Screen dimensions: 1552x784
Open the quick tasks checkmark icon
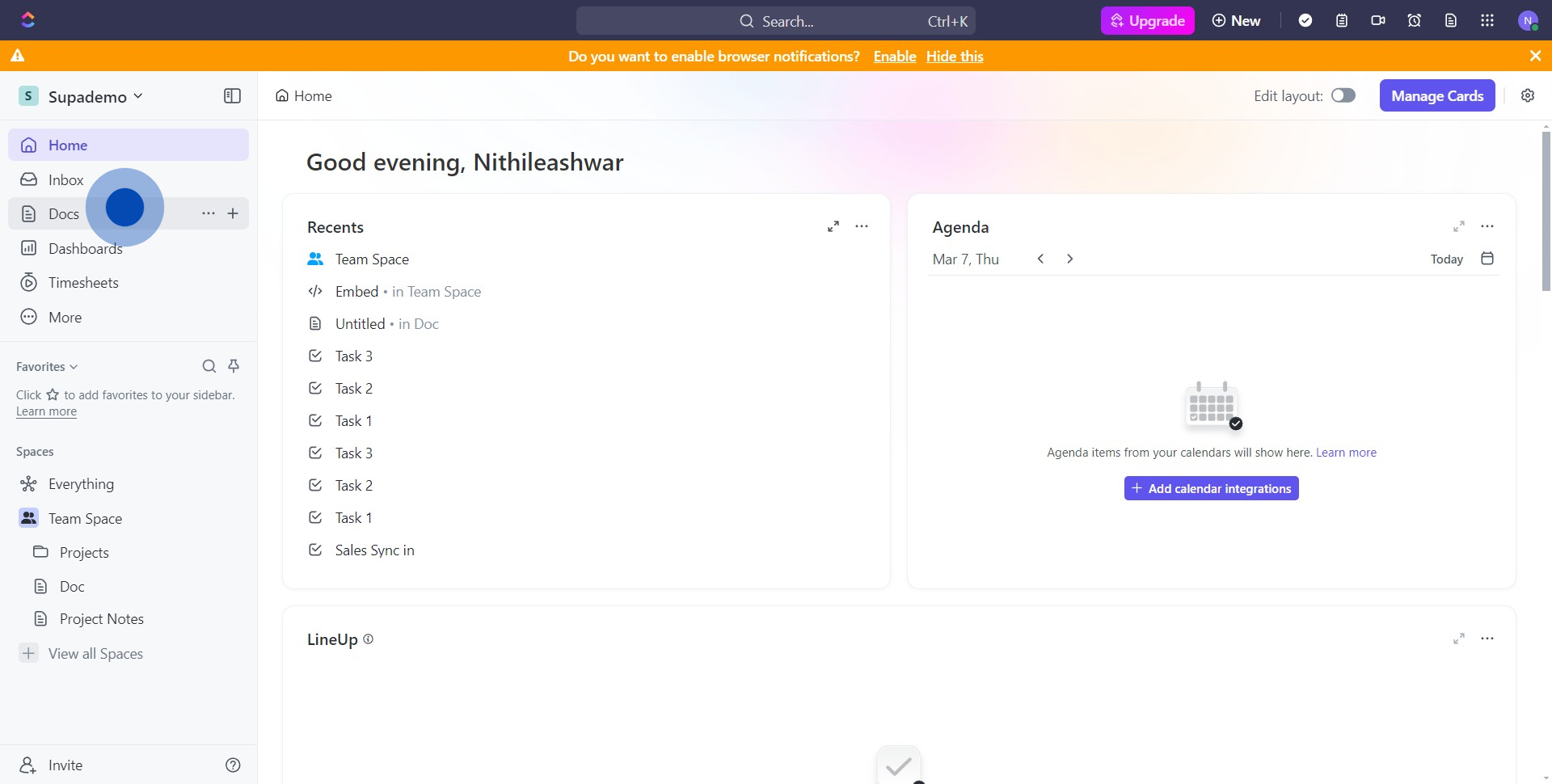pos(1305,20)
